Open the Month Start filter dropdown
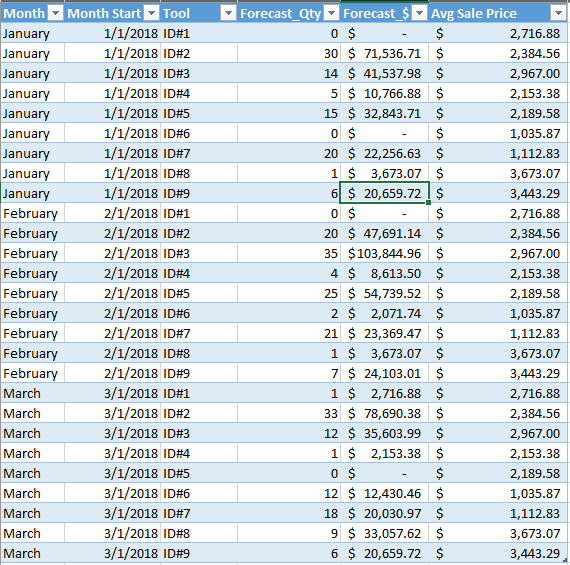Viewport: 570px width, 565px height. pyautogui.click(x=152, y=14)
